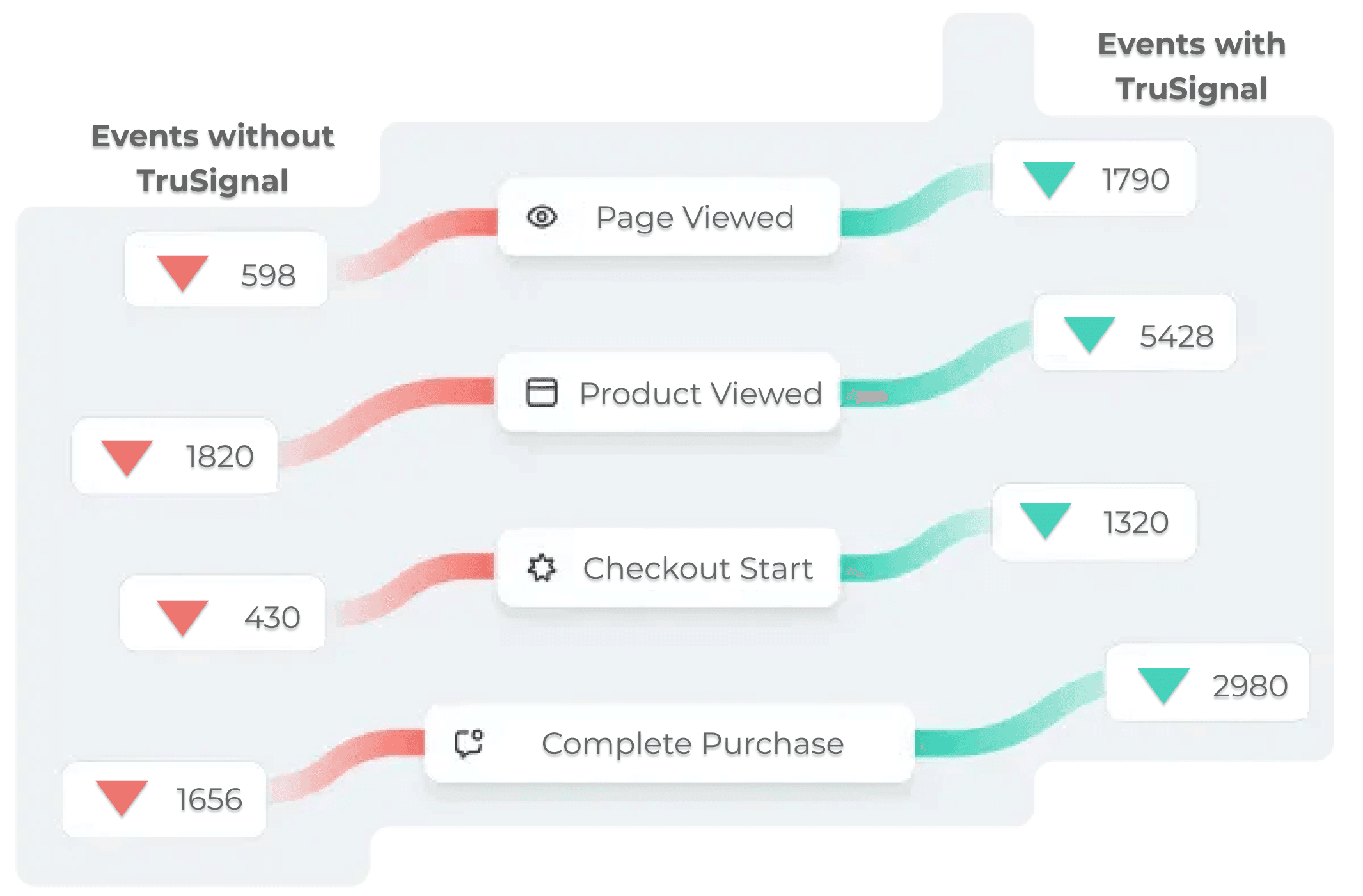This screenshot has height=896, width=1363.
Task: Select the Page Viewed event label
Action: pyautogui.click(x=695, y=217)
